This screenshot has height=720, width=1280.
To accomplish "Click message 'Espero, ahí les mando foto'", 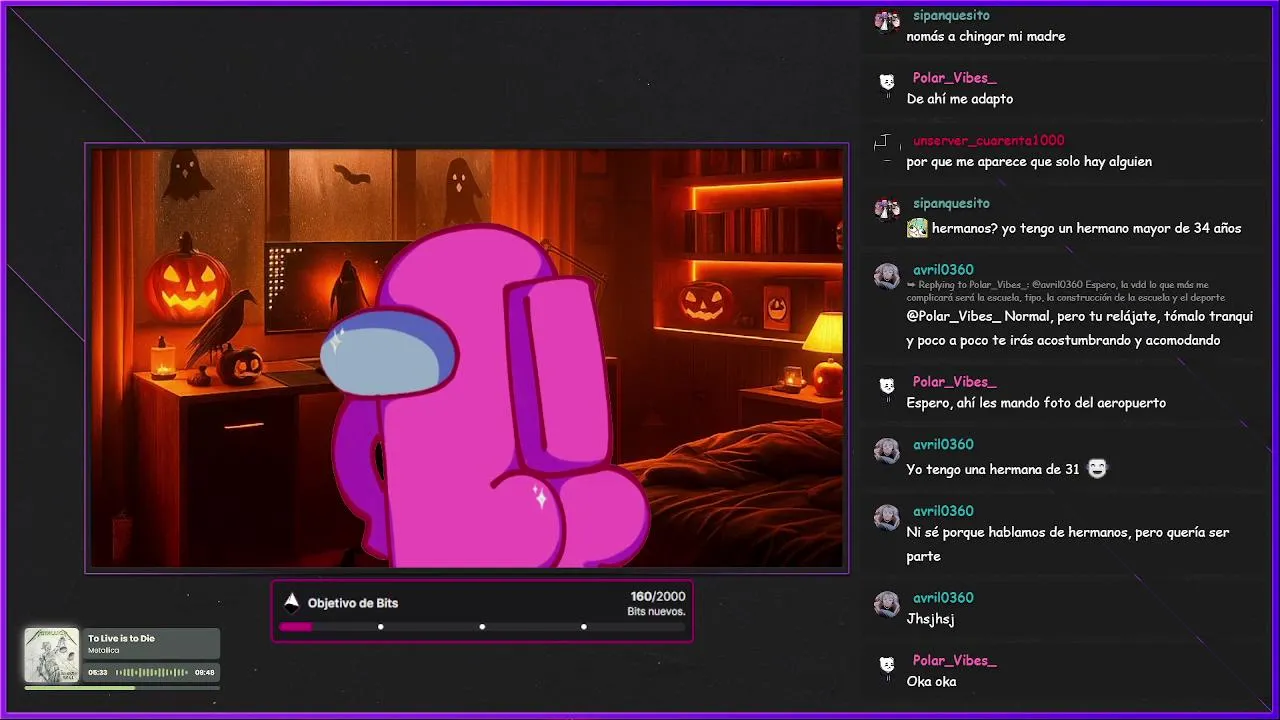I will coord(1036,403).
